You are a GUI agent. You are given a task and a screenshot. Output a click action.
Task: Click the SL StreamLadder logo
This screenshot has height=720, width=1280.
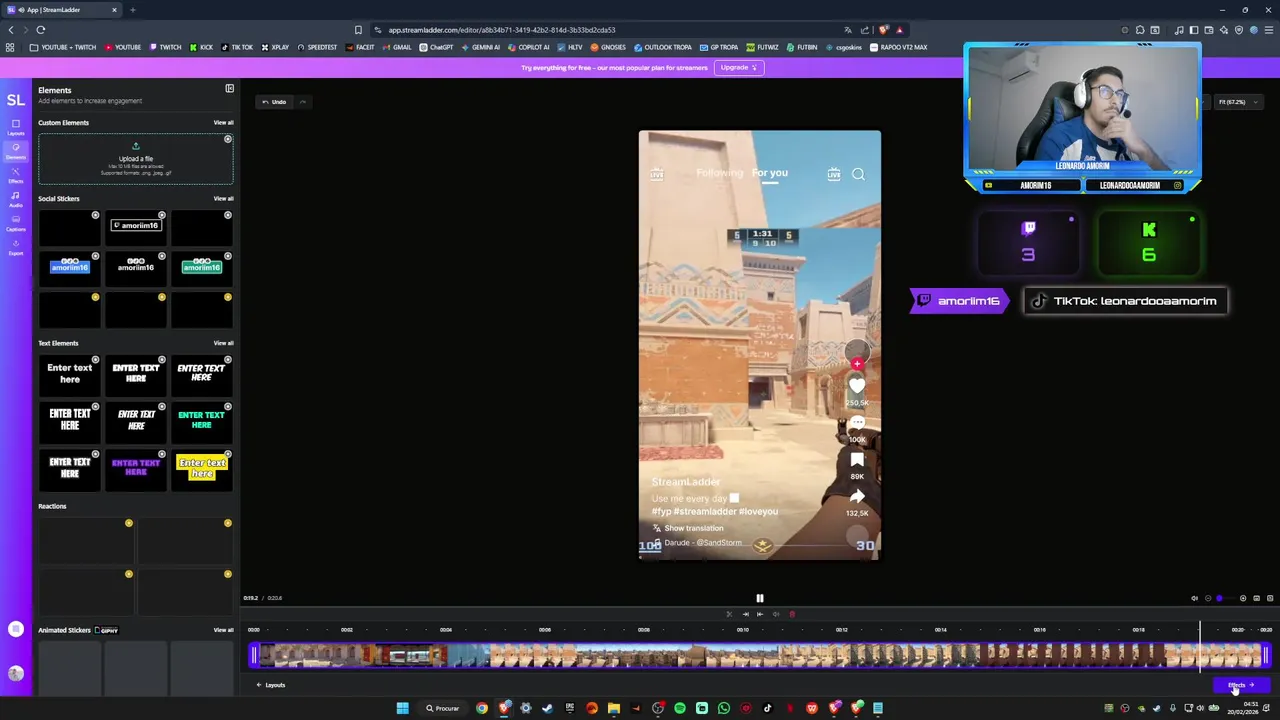pos(16,100)
